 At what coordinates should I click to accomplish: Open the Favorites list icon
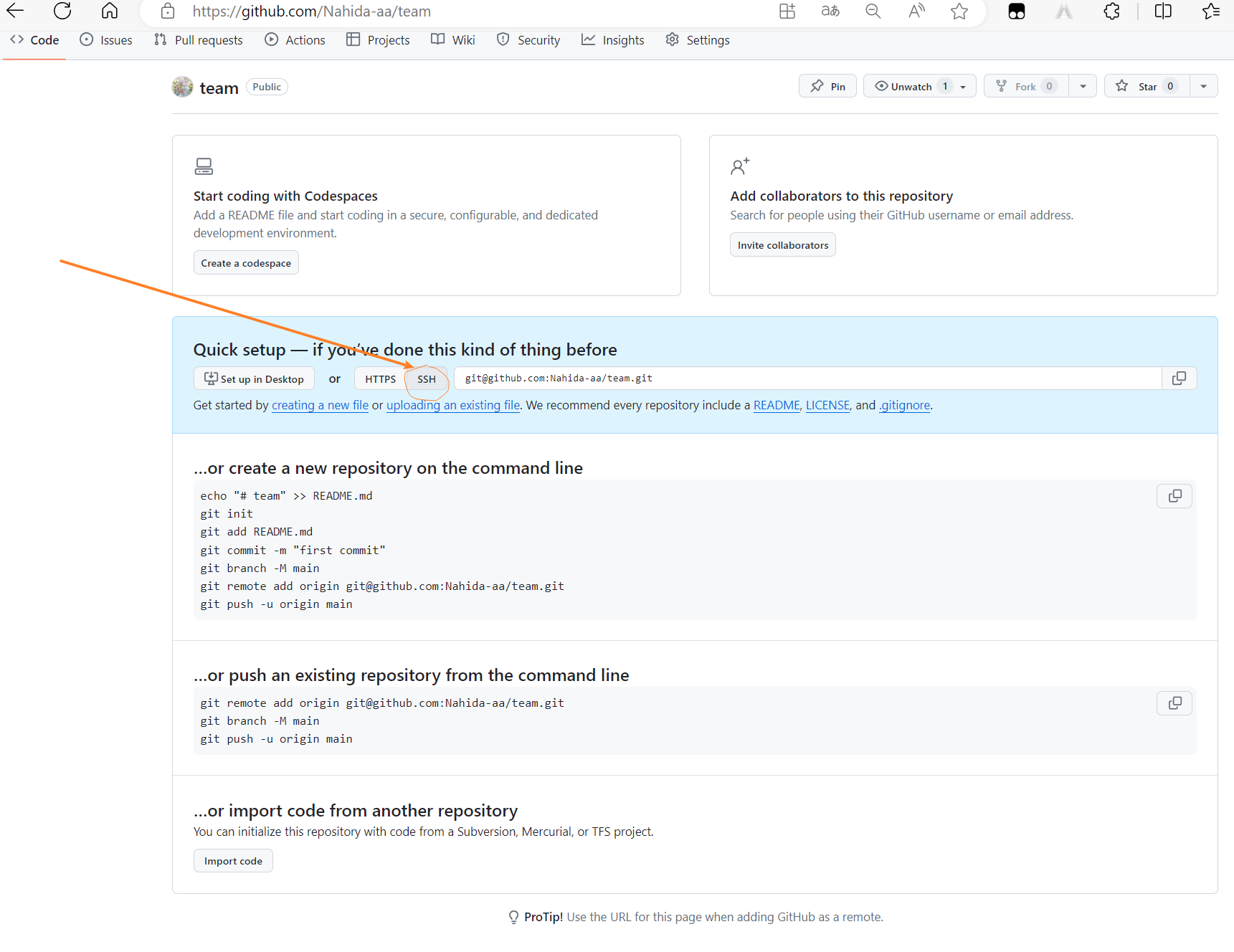pos(1211,11)
